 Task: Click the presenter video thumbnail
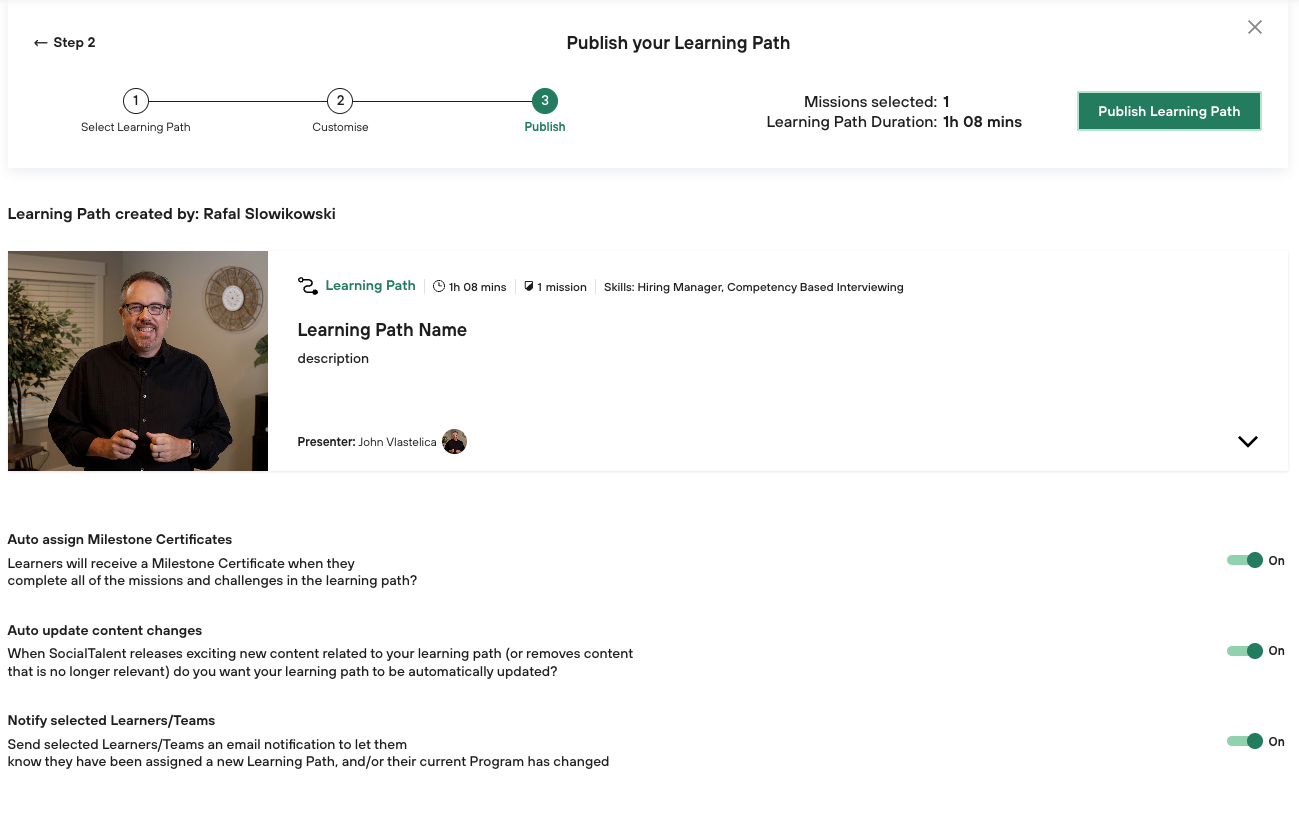coord(138,361)
